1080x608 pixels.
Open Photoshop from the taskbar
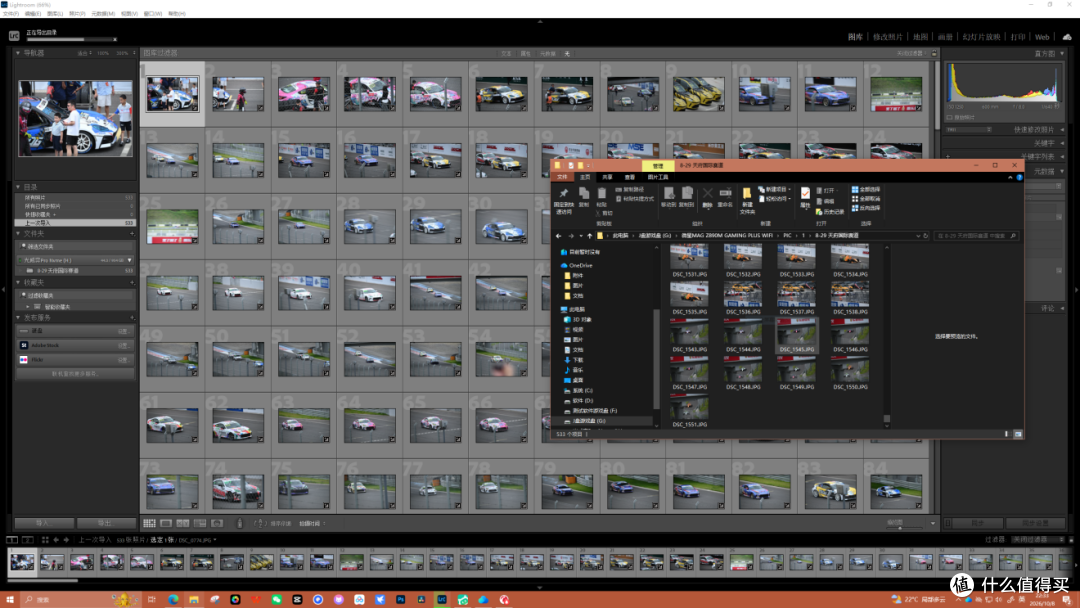coord(400,600)
